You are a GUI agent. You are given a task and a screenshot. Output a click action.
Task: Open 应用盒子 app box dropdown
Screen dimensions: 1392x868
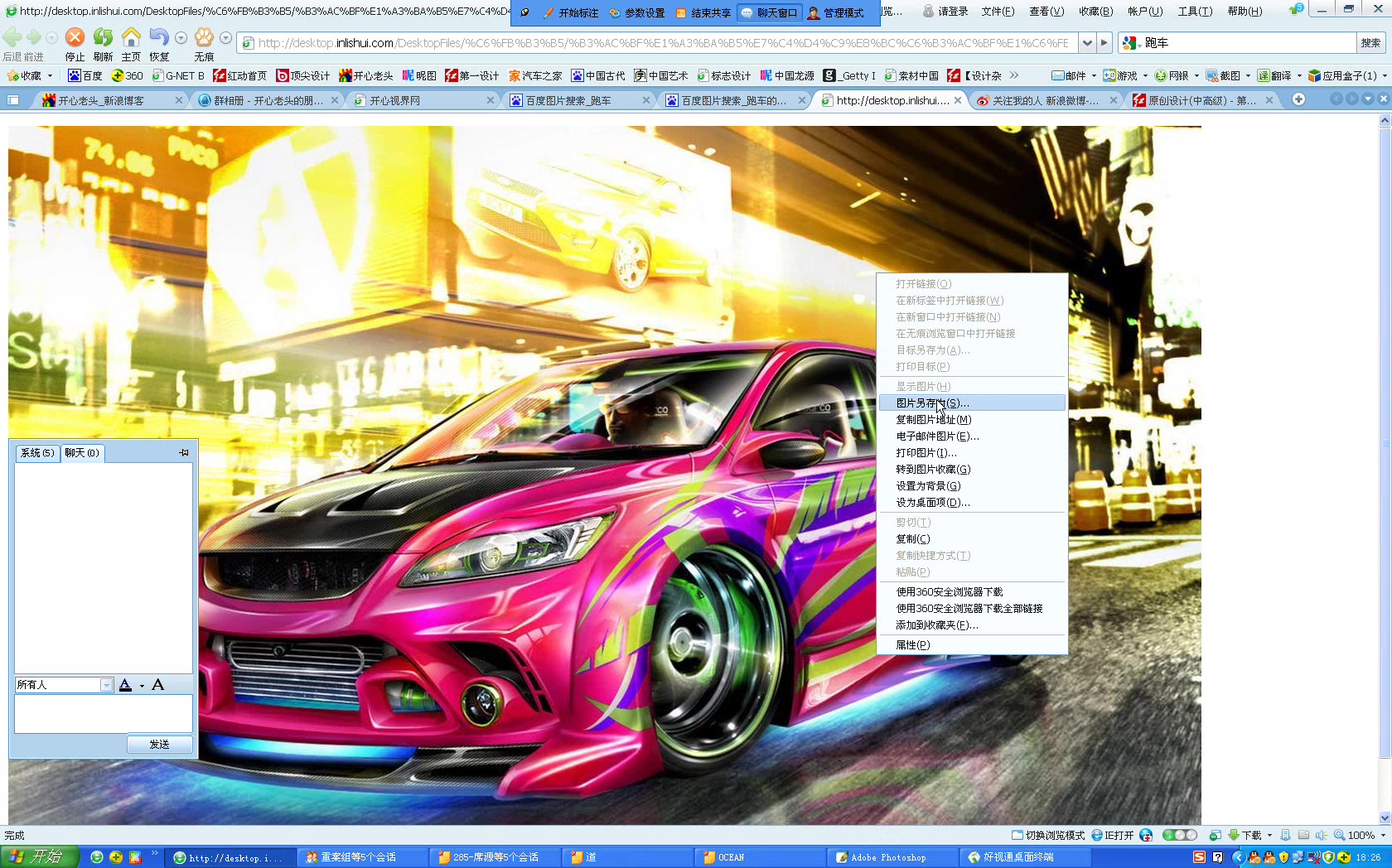1348,75
